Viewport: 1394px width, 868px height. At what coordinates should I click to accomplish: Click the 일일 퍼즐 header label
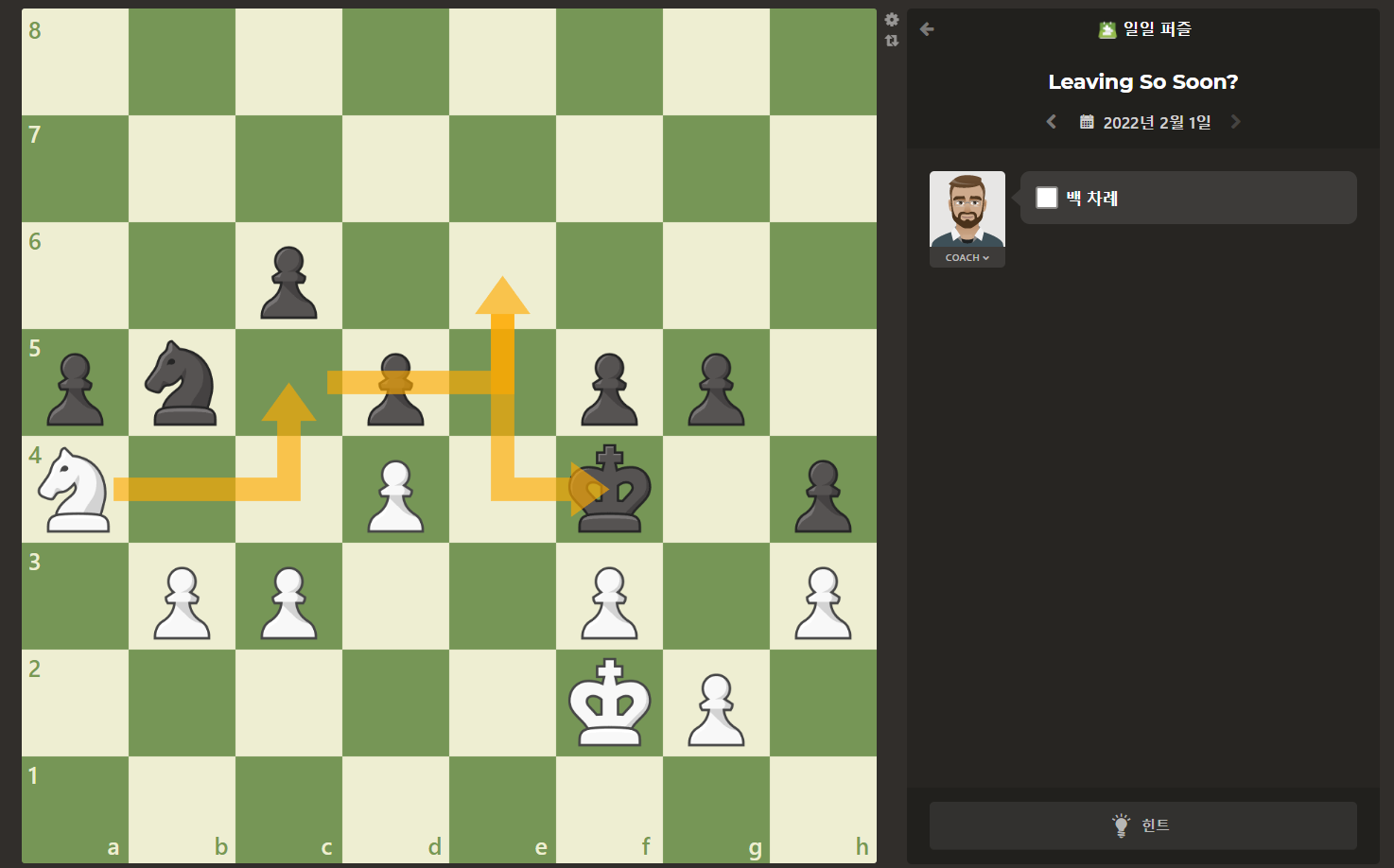click(1157, 29)
